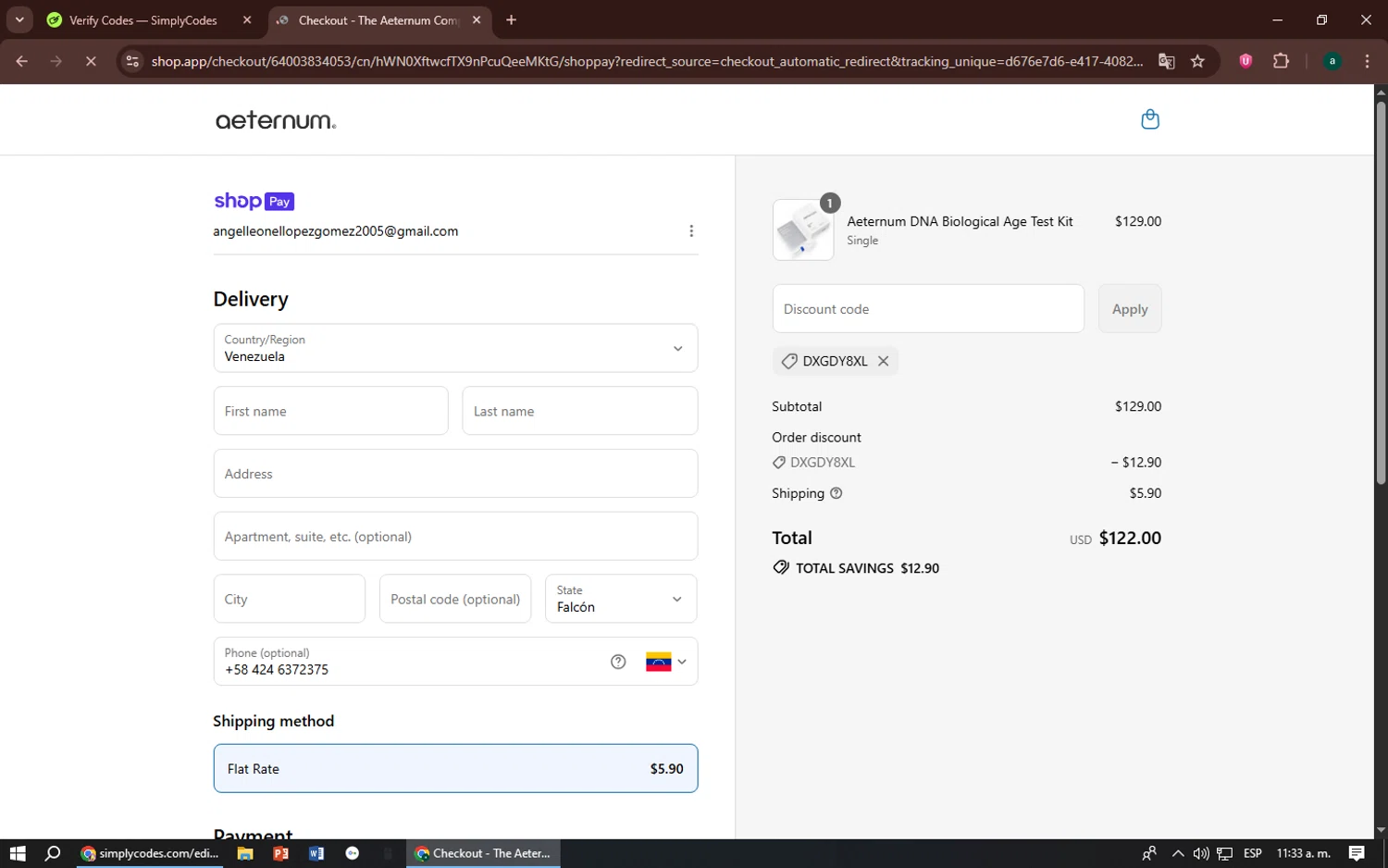Open simplycodes.com Chrome taskbar window
Viewport: 1388px width, 868px height.
[150, 853]
